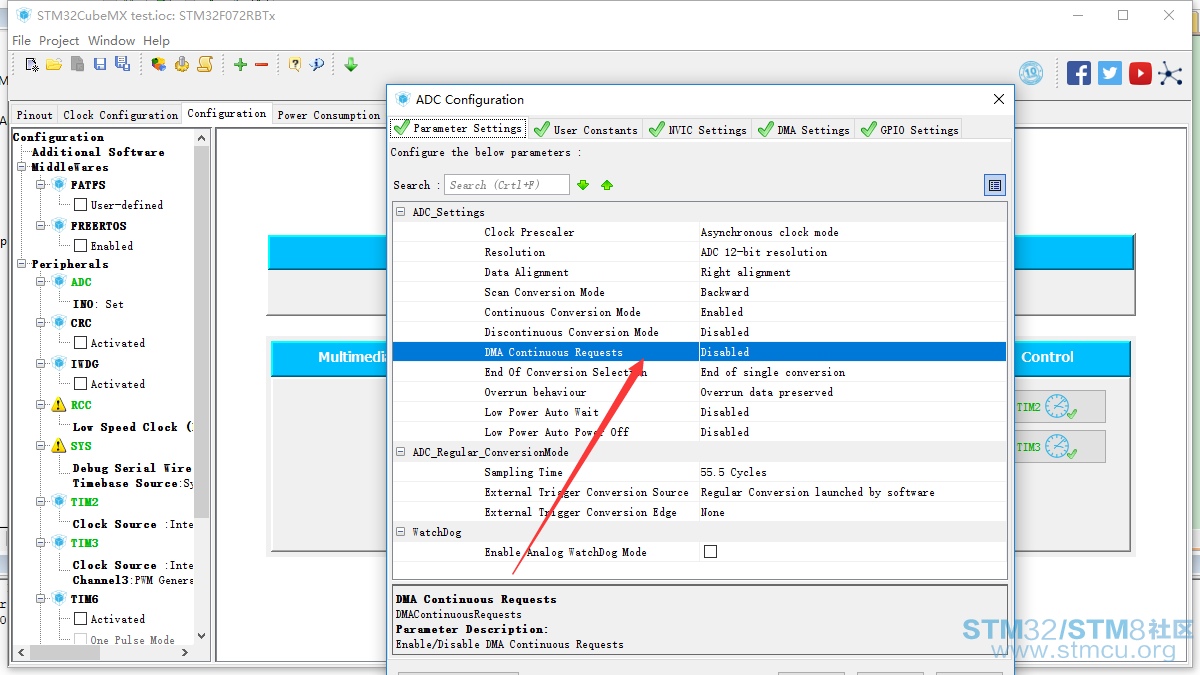Click the red minus toolbar icon
The width and height of the screenshot is (1200, 675).
[262, 64]
